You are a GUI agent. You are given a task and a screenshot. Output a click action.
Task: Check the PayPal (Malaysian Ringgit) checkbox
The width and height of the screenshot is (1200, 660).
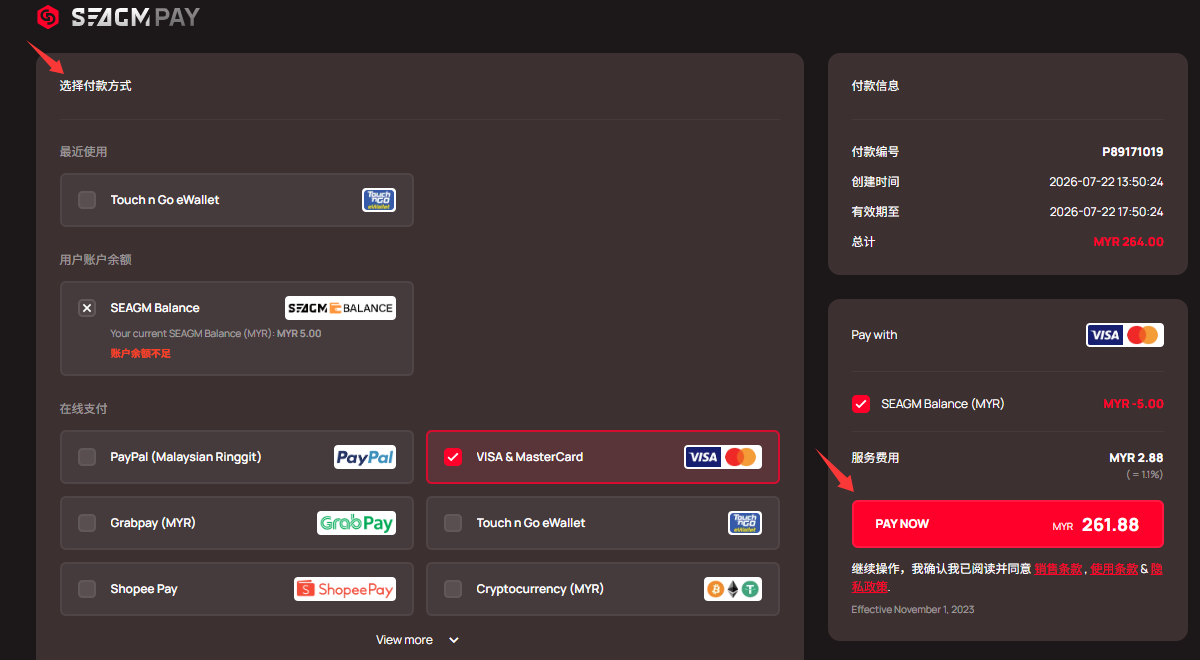click(x=87, y=457)
